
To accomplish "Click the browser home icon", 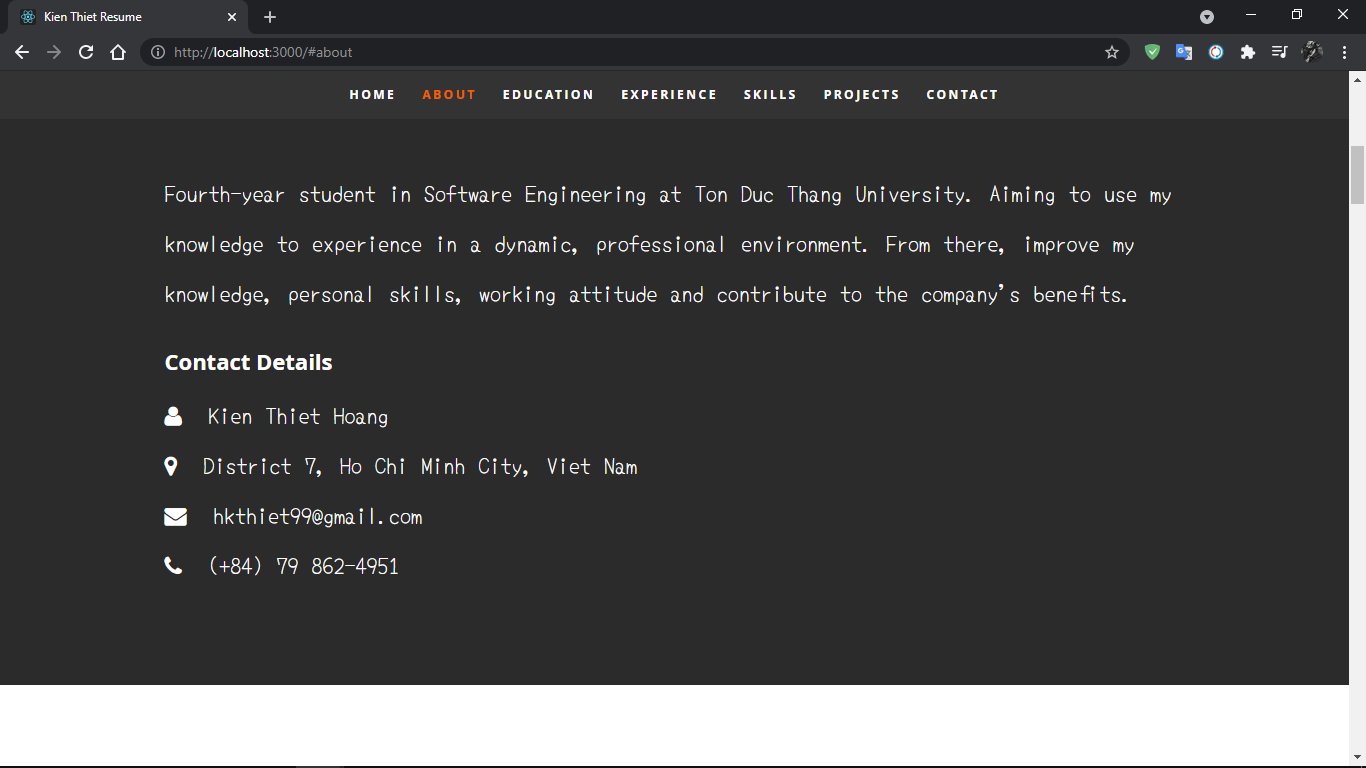I will pos(117,52).
